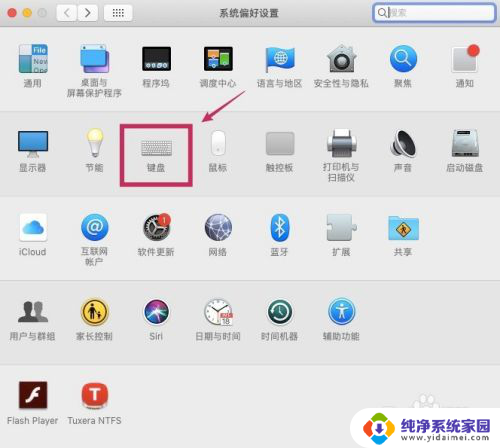Minimize the window with the yellow button
The height and width of the screenshot is (448, 500).
click(27, 13)
